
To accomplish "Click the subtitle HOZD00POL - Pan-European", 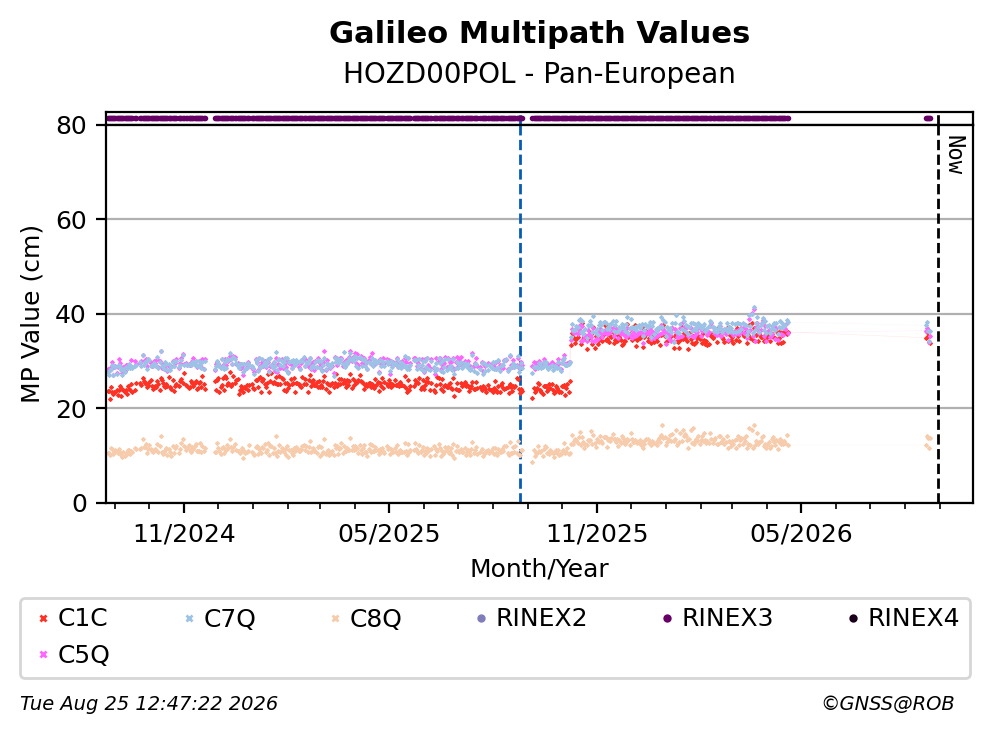I will point(540,73).
